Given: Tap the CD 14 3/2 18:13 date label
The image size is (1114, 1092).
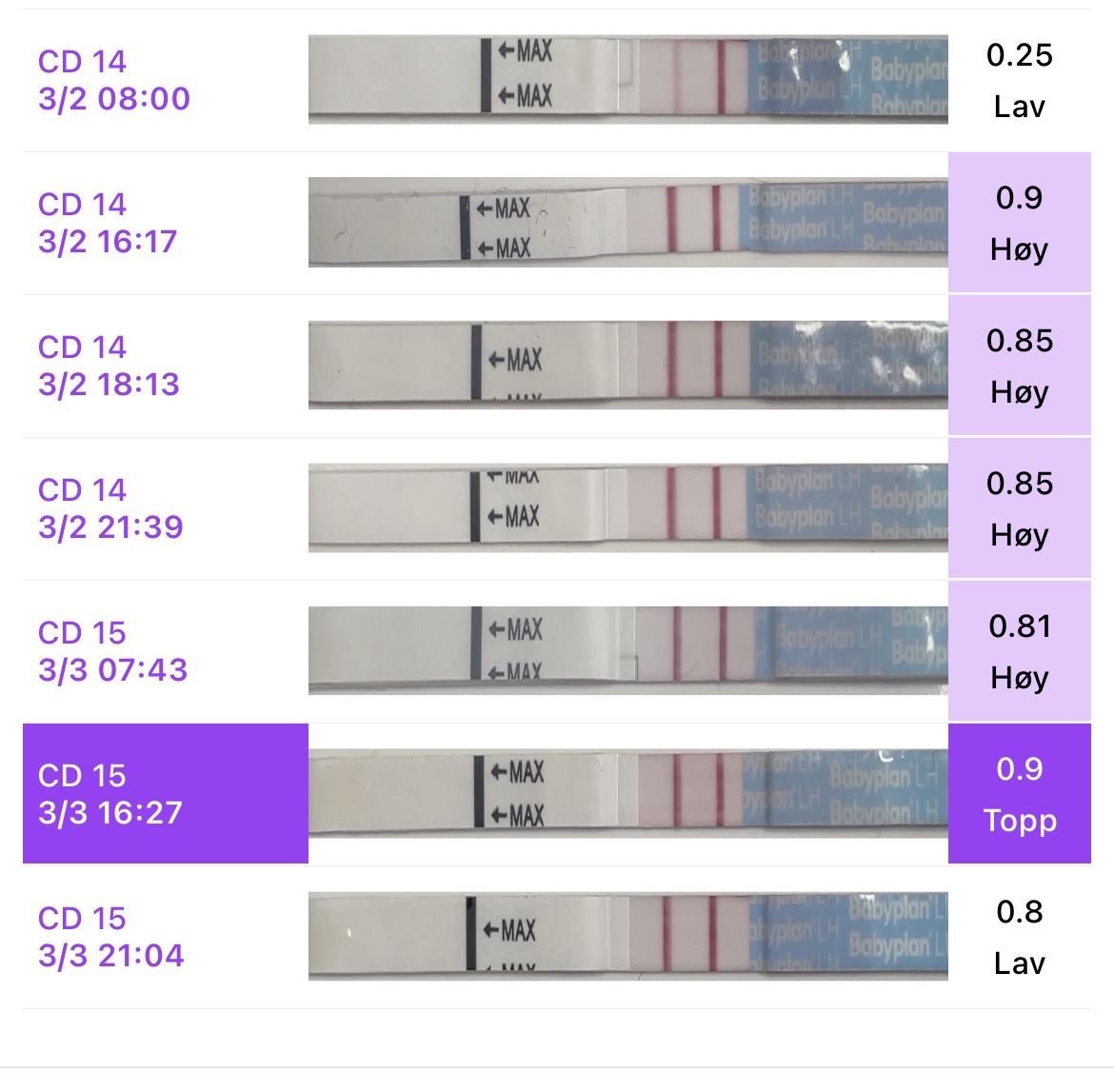Looking at the screenshot, I should coord(109,366).
